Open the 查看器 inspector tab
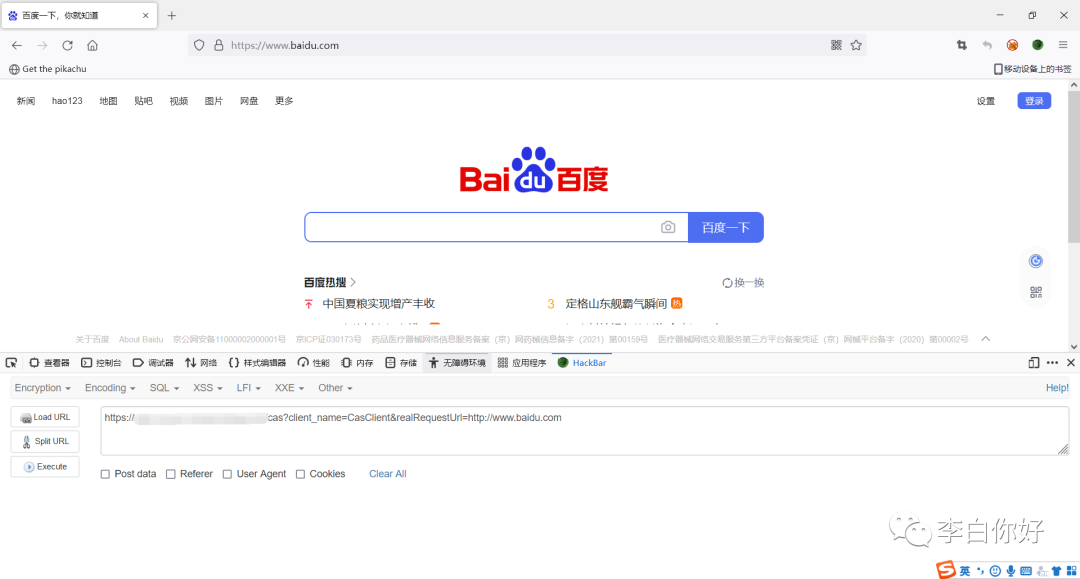The image size is (1080, 579). click(49, 363)
